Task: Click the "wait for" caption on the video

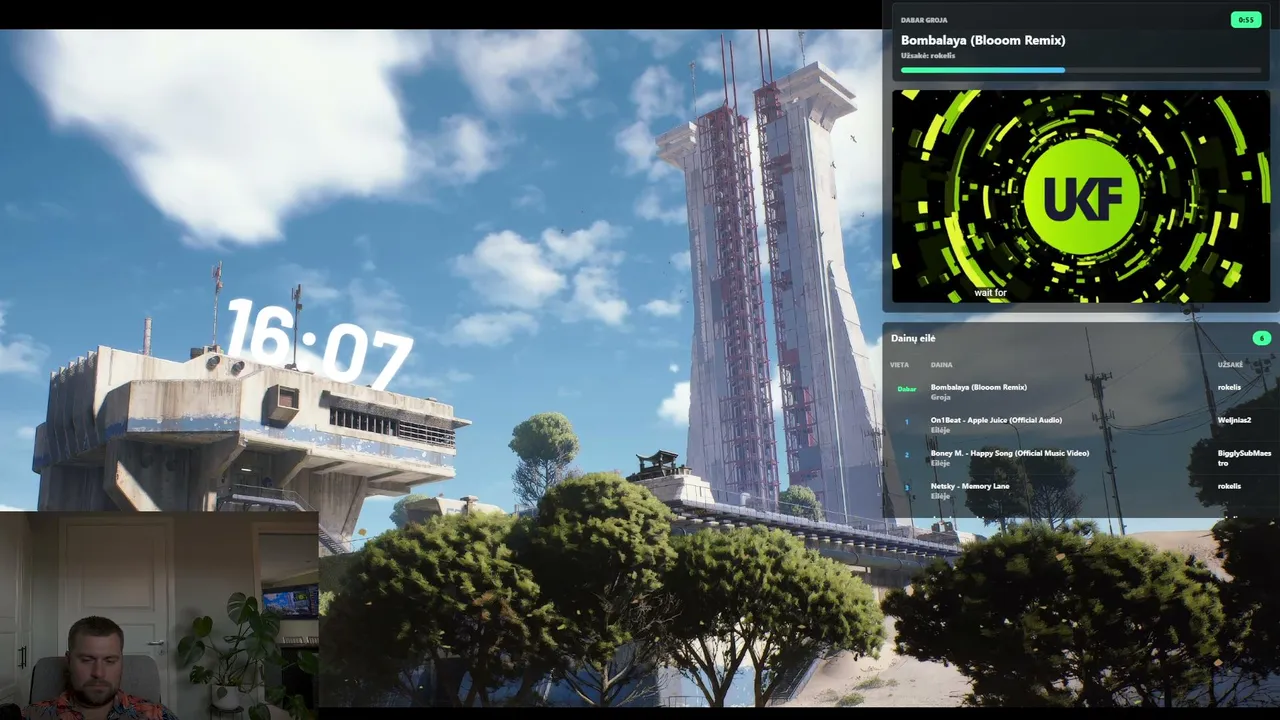Action: tap(990, 293)
